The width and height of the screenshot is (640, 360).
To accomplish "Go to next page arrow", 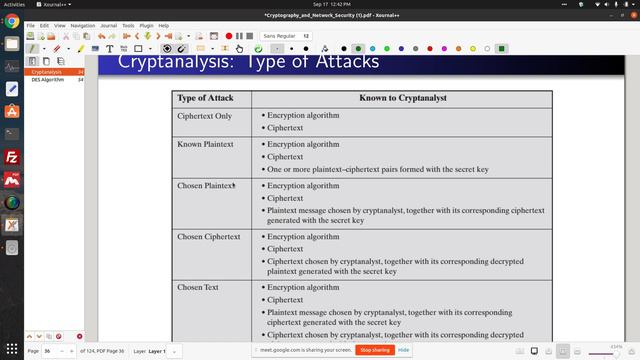I will [158, 36].
